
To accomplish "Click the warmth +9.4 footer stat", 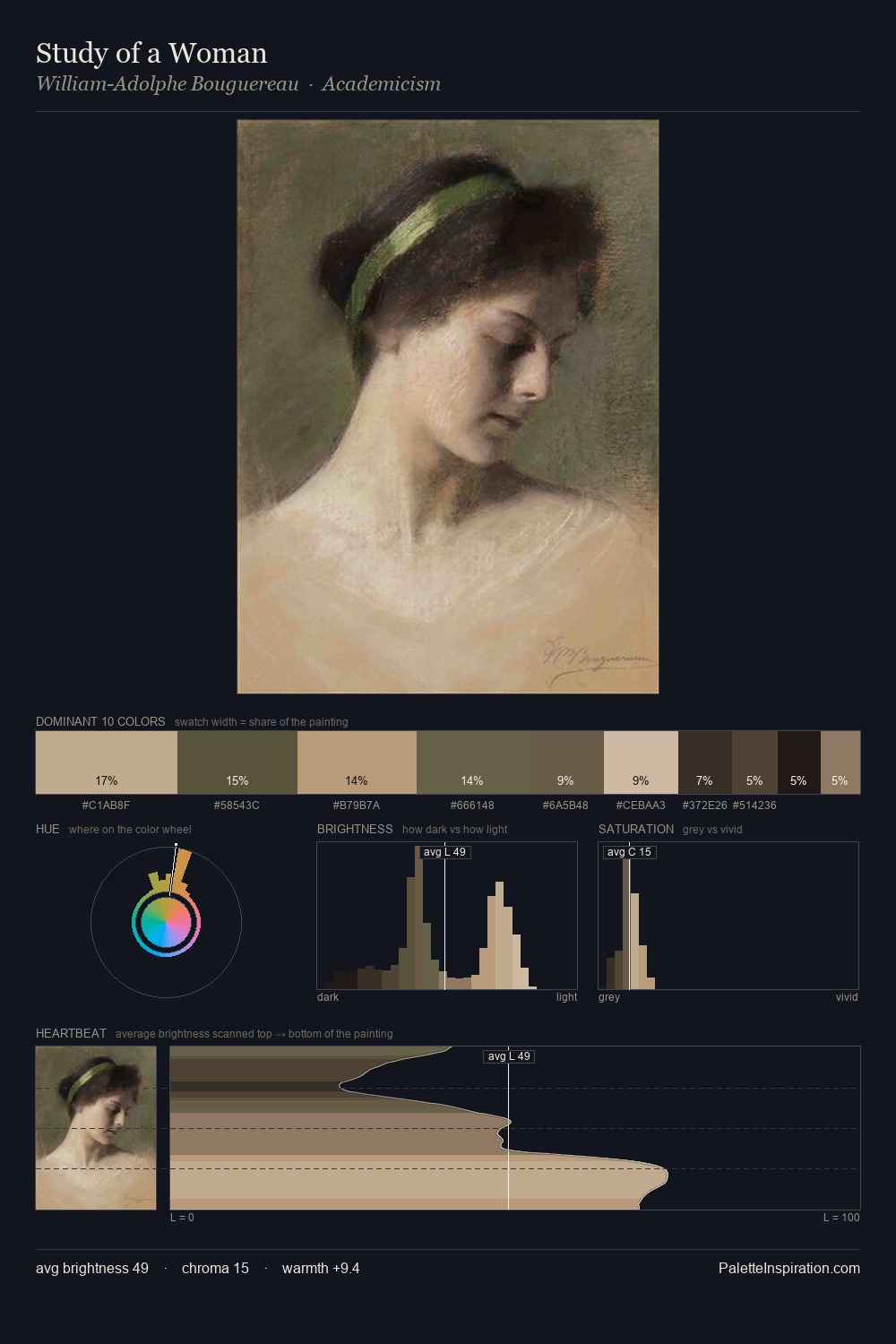I will tap(321, 1269).
